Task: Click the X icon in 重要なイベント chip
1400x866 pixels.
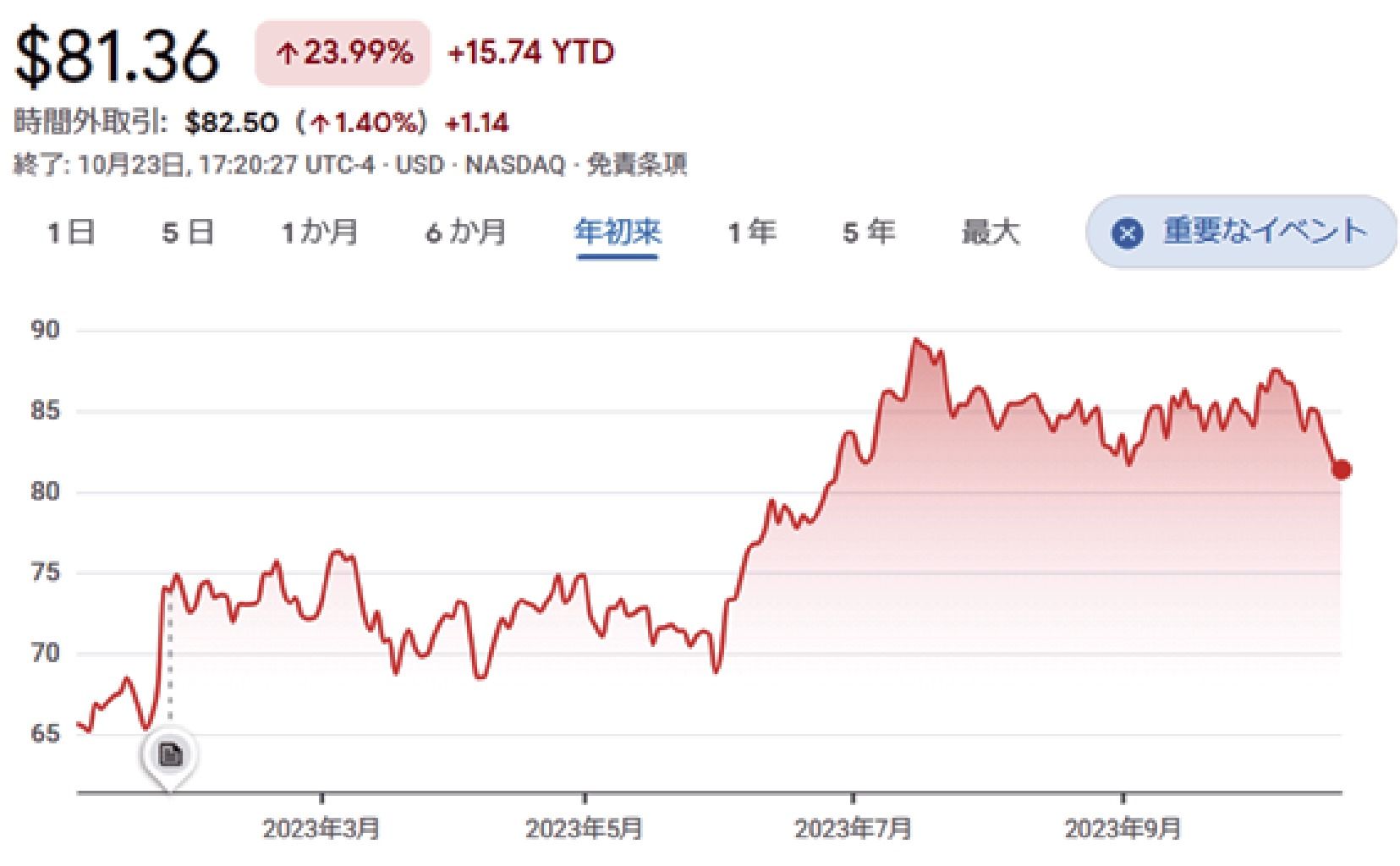Action: pos(1126,233)
